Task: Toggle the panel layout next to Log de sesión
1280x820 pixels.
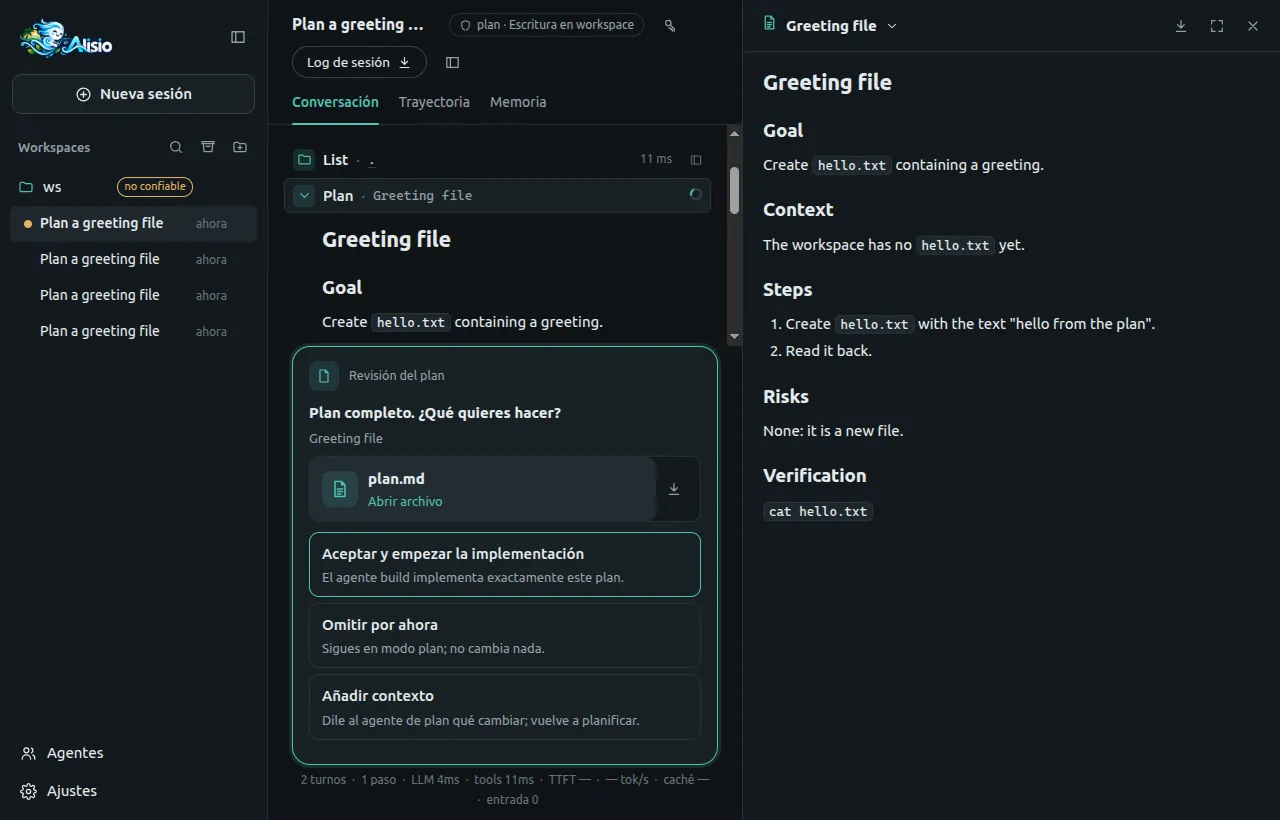Action: pos(452,62)
